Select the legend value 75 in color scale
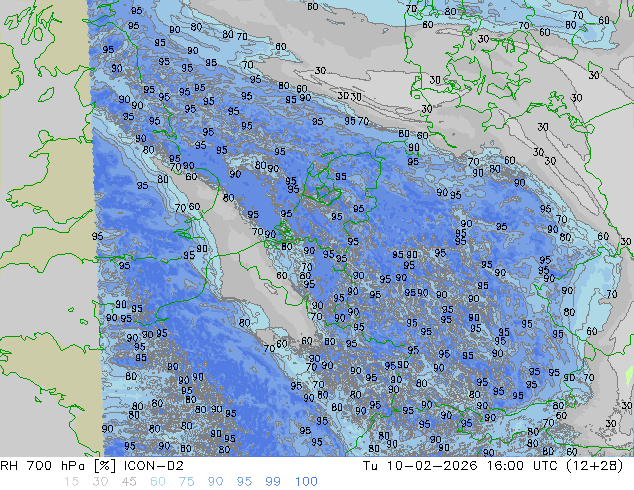The width and height of the screenshot is (634, 490). pyautogui.click(x=186, y=482)
